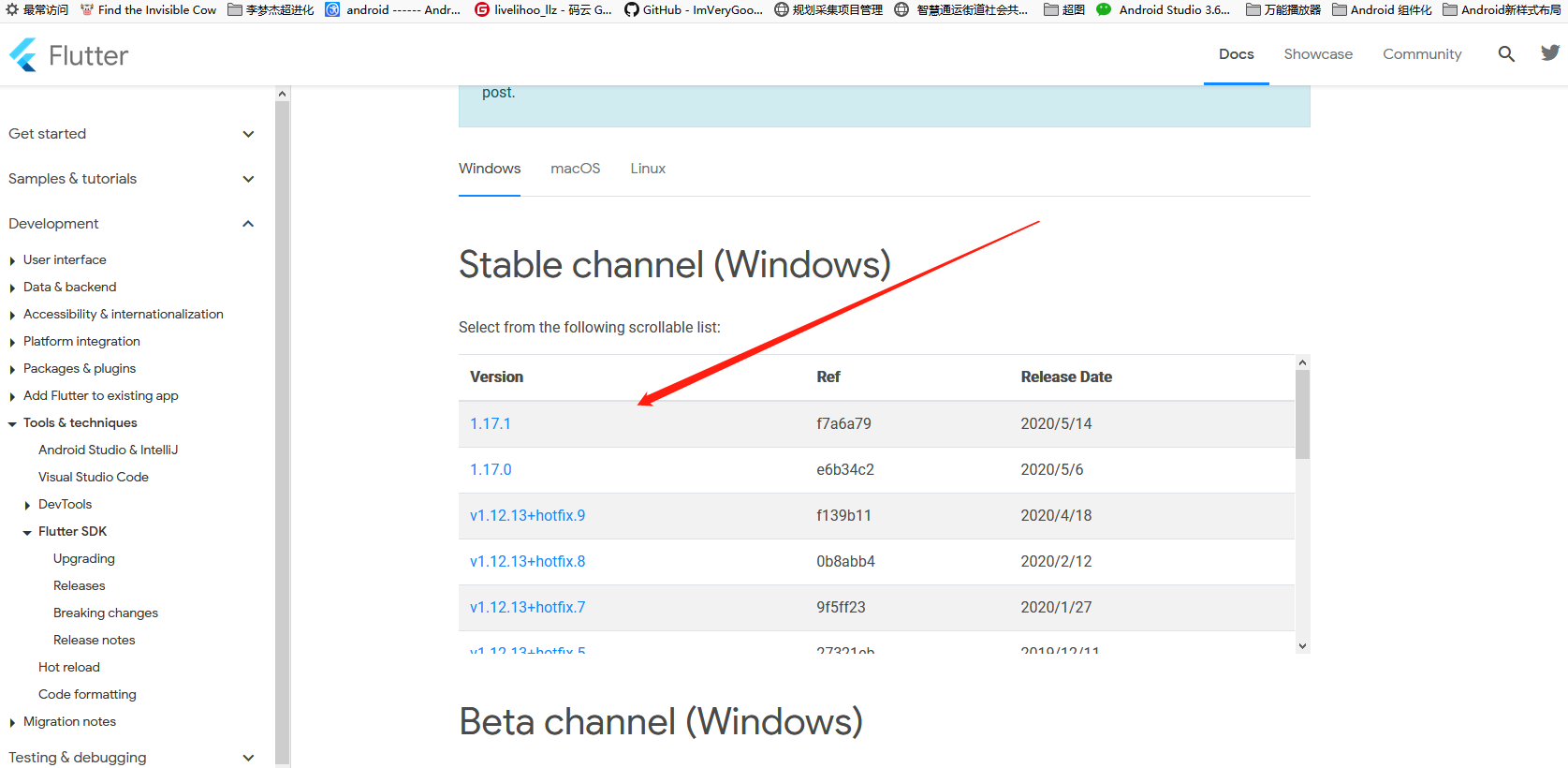Select the 2020/1/27 release date

1056,607
